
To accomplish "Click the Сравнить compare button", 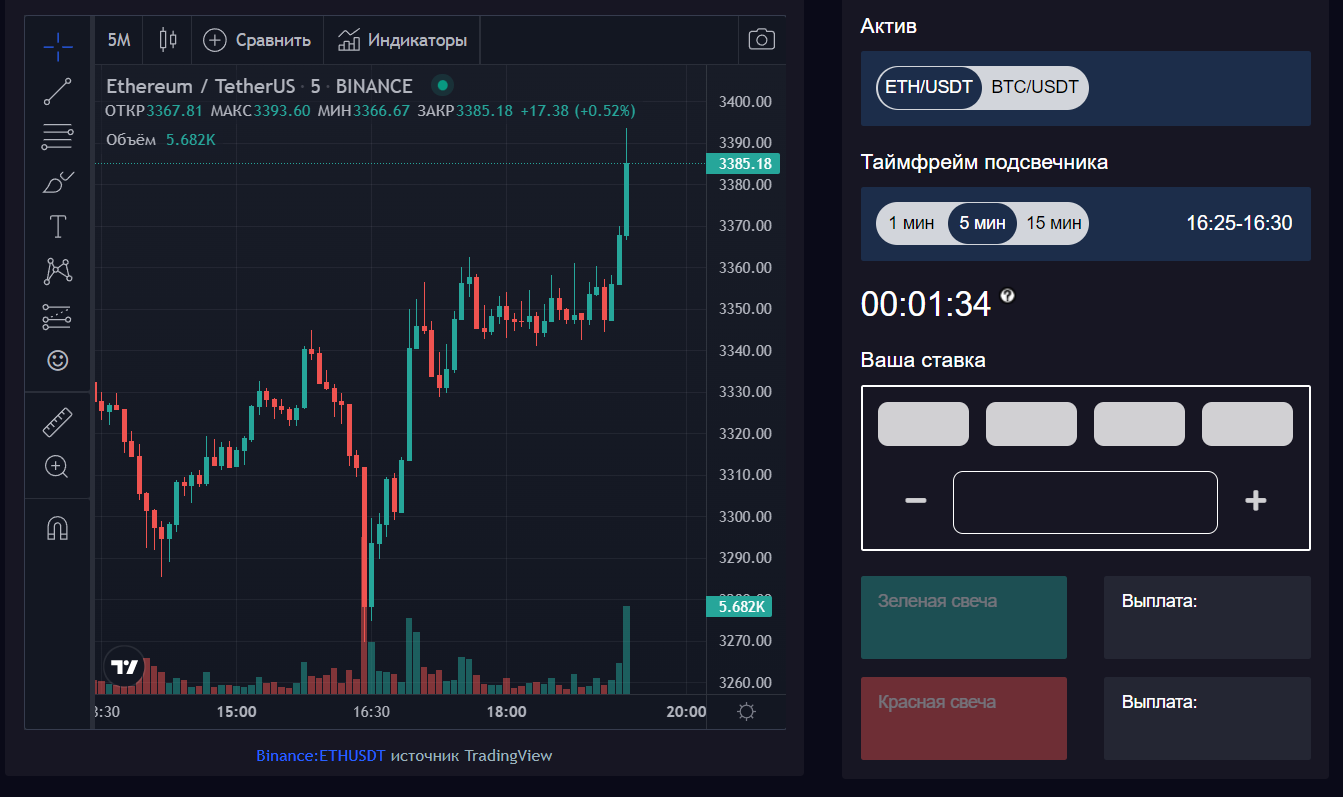I will (257, 40).
